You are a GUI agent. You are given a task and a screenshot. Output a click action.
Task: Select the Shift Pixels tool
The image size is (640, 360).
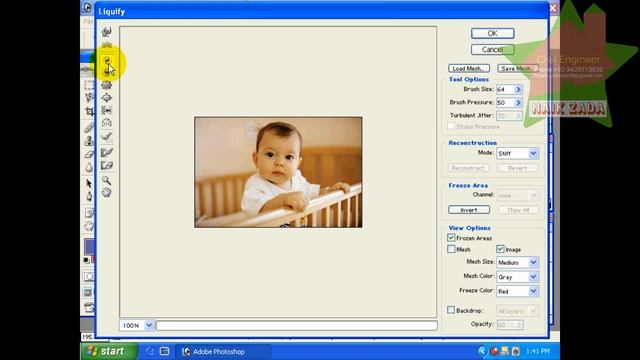click(x=107, y=111)
